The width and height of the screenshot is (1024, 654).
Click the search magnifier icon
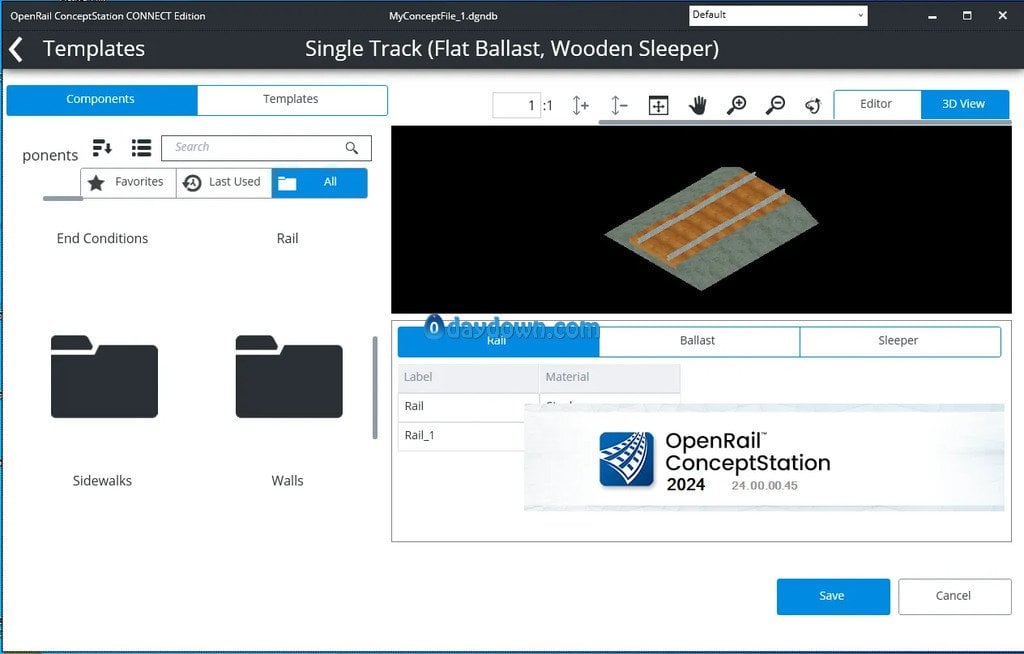click(351, 148)
